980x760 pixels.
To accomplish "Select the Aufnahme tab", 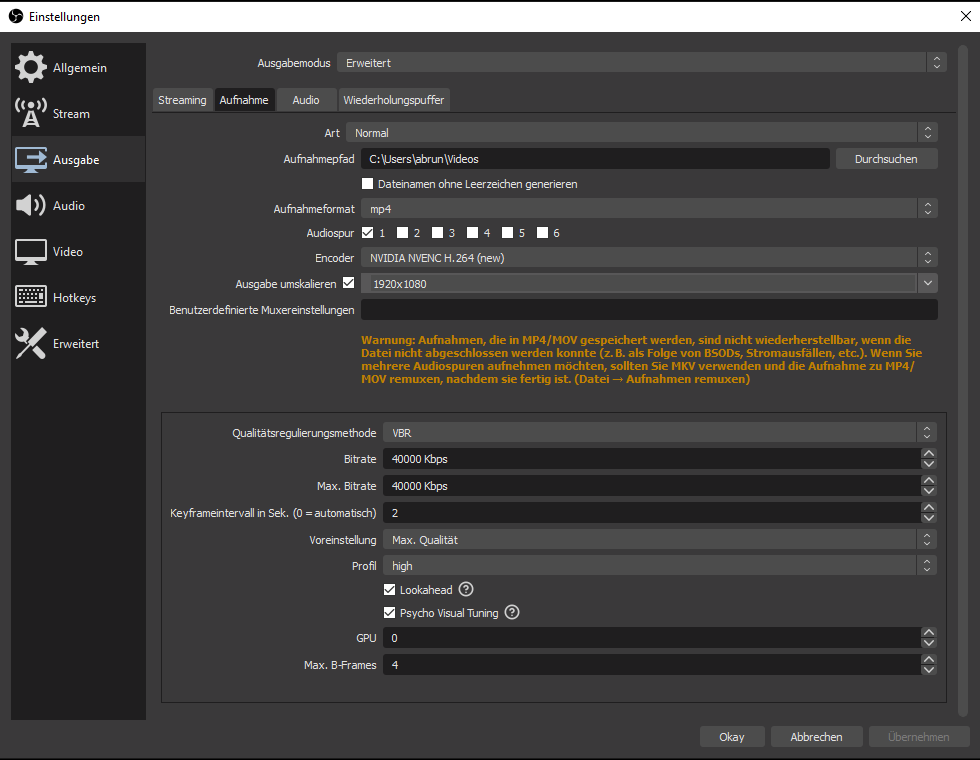I will pos(244,100).
